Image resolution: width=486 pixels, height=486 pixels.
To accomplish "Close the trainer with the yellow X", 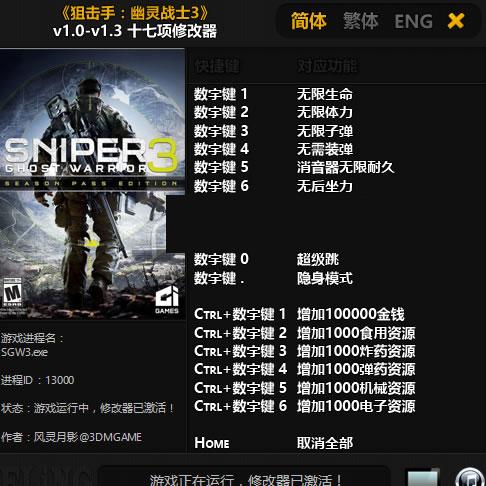I will [456, 21].
